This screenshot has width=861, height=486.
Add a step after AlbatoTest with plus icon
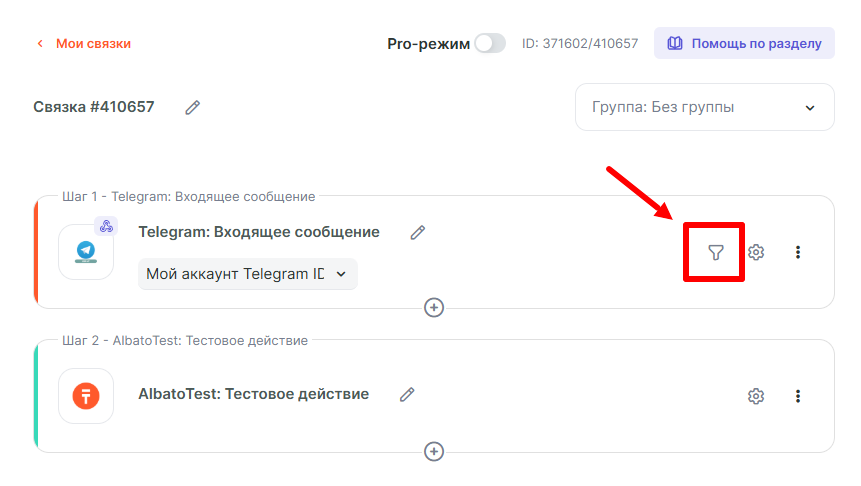pos(434,451)
